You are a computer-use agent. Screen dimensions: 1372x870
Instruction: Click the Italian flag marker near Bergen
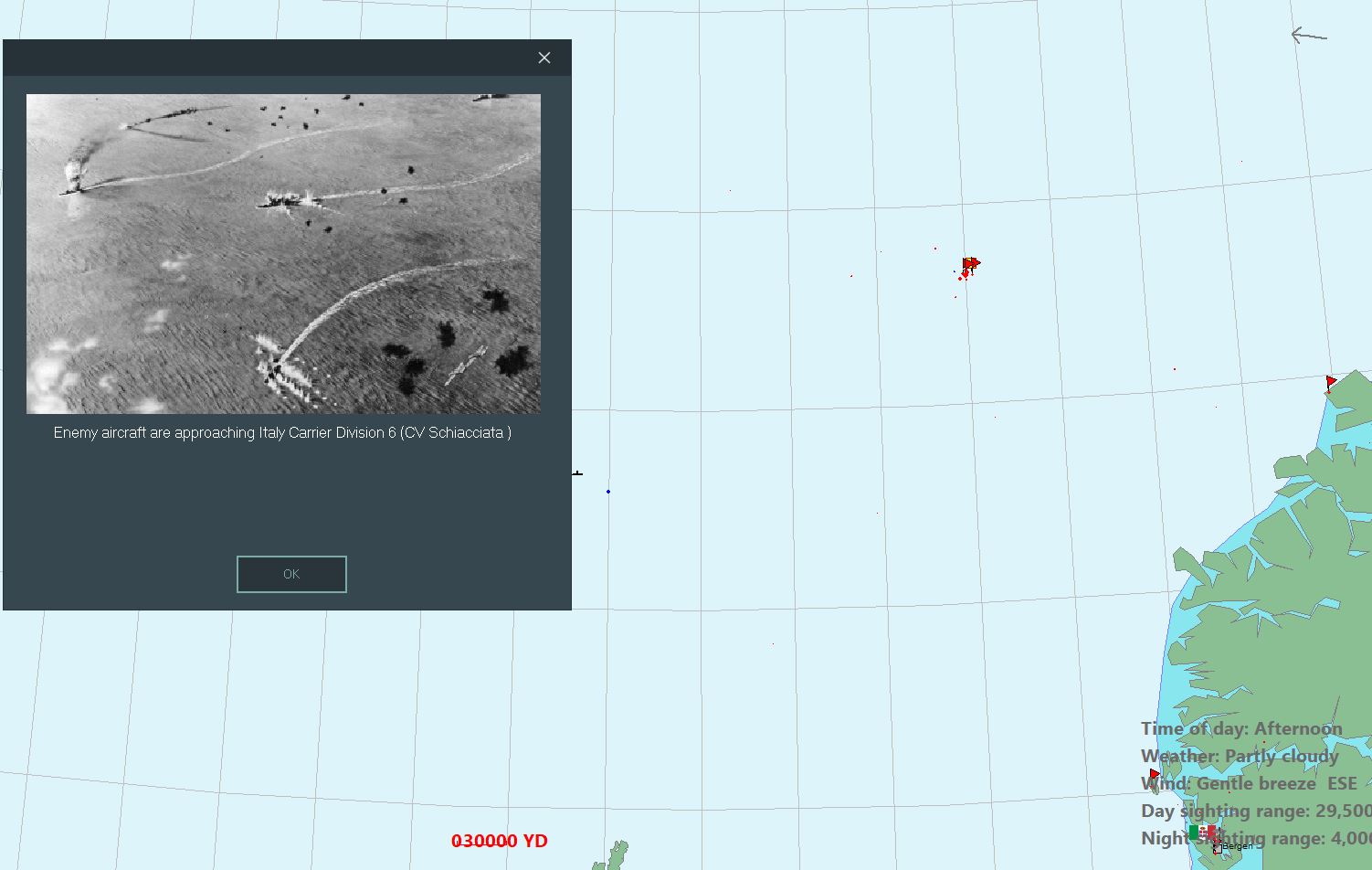pos(1203,833)
